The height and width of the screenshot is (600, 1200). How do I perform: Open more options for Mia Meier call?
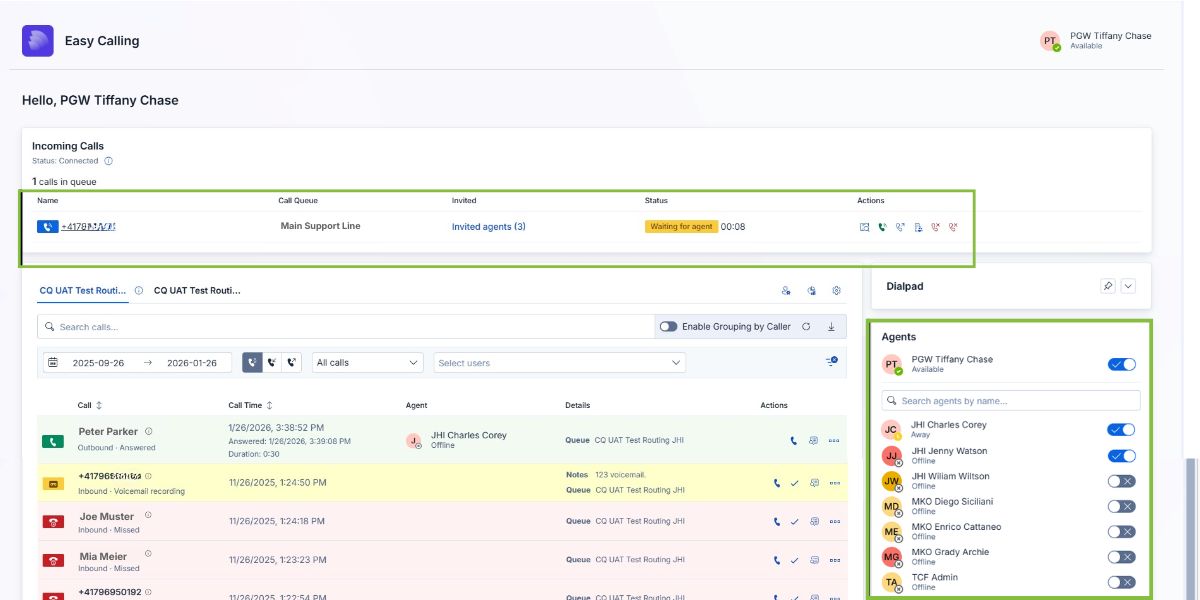(x=834, y=560)
